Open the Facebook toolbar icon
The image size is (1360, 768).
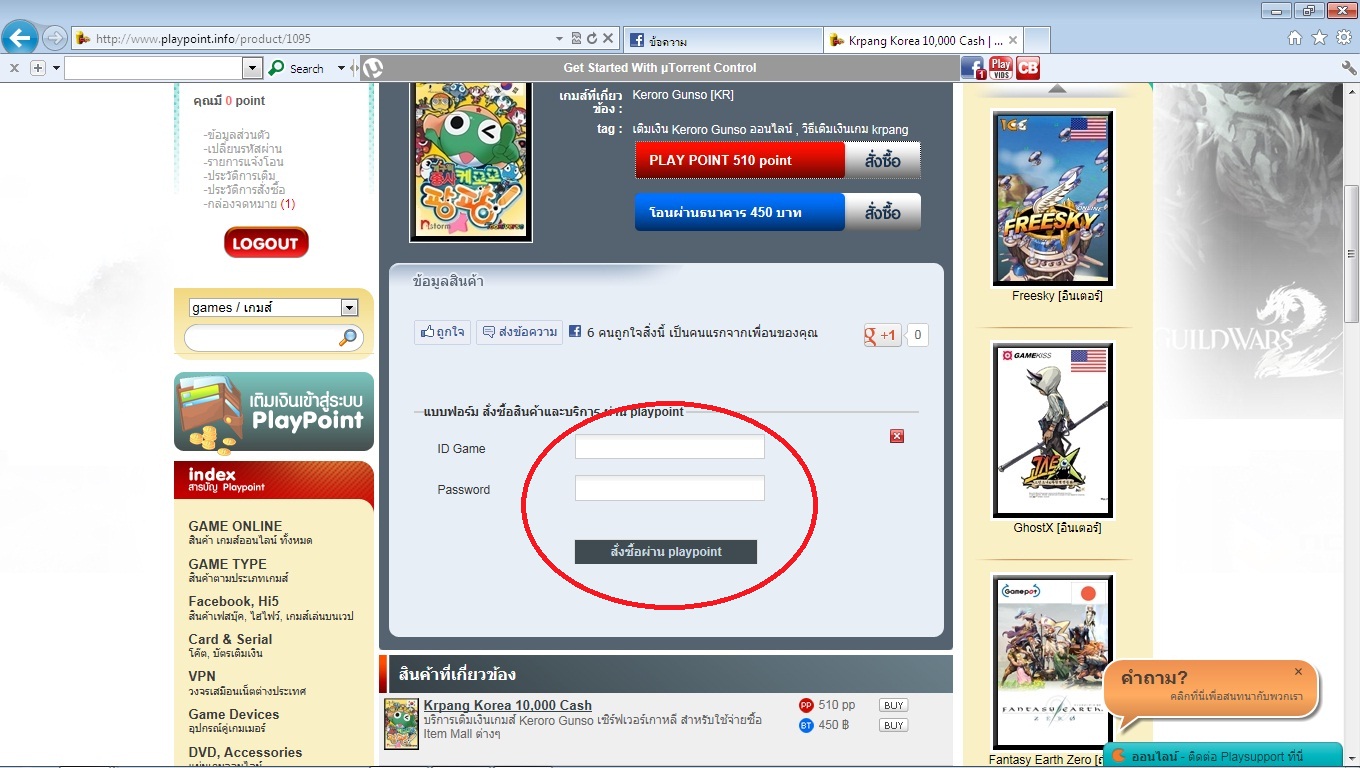click(x=973, y=68)
